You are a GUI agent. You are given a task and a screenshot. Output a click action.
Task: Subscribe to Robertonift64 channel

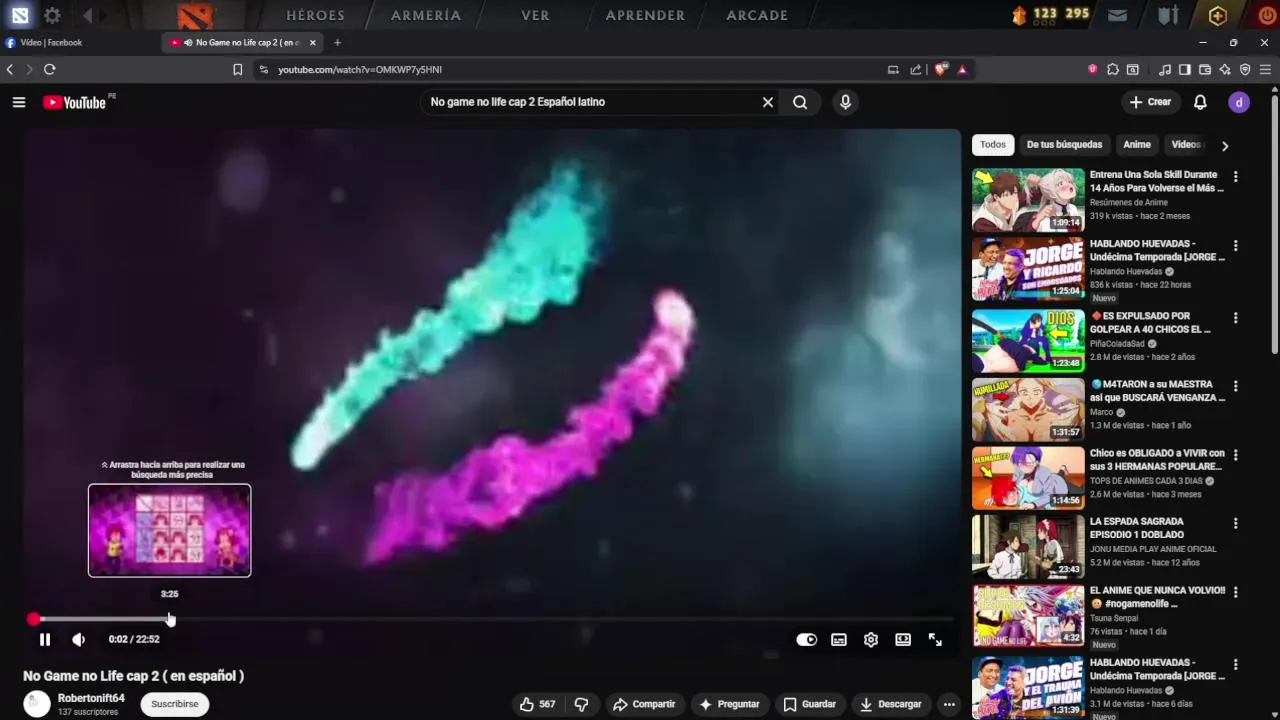[x=175, y=704]
